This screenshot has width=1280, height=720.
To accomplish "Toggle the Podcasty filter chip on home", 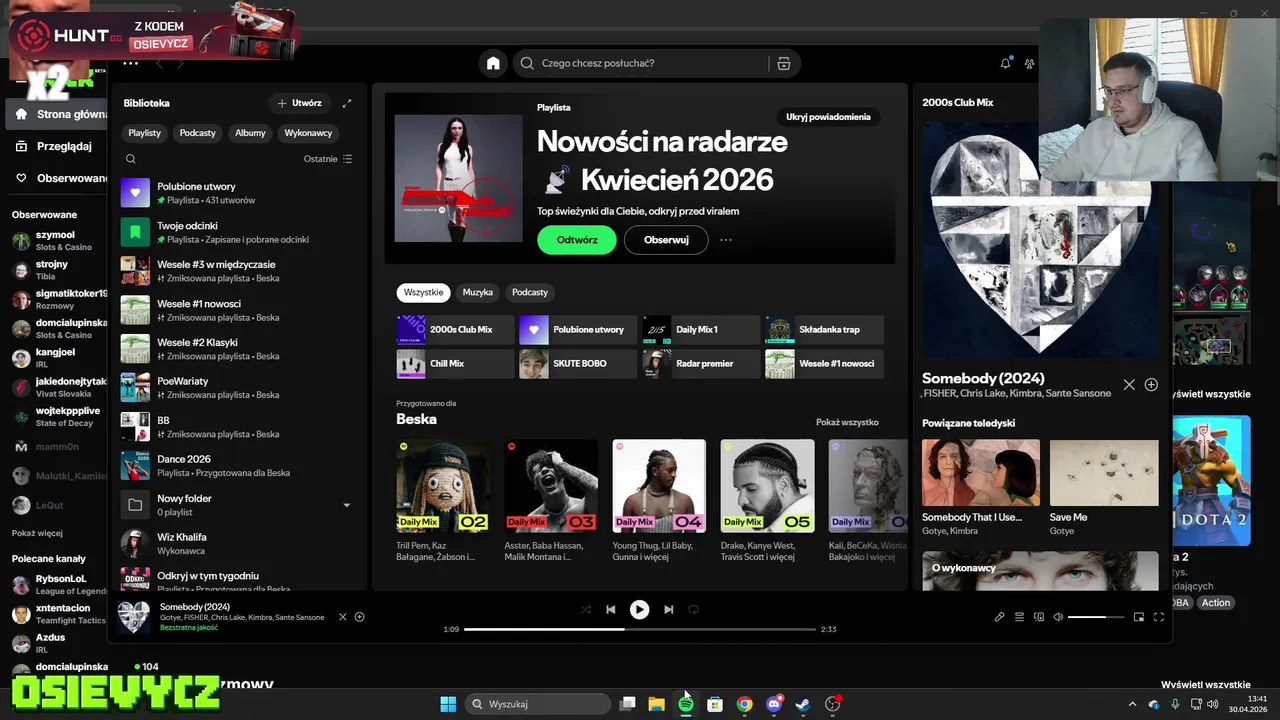I will 530,292.
